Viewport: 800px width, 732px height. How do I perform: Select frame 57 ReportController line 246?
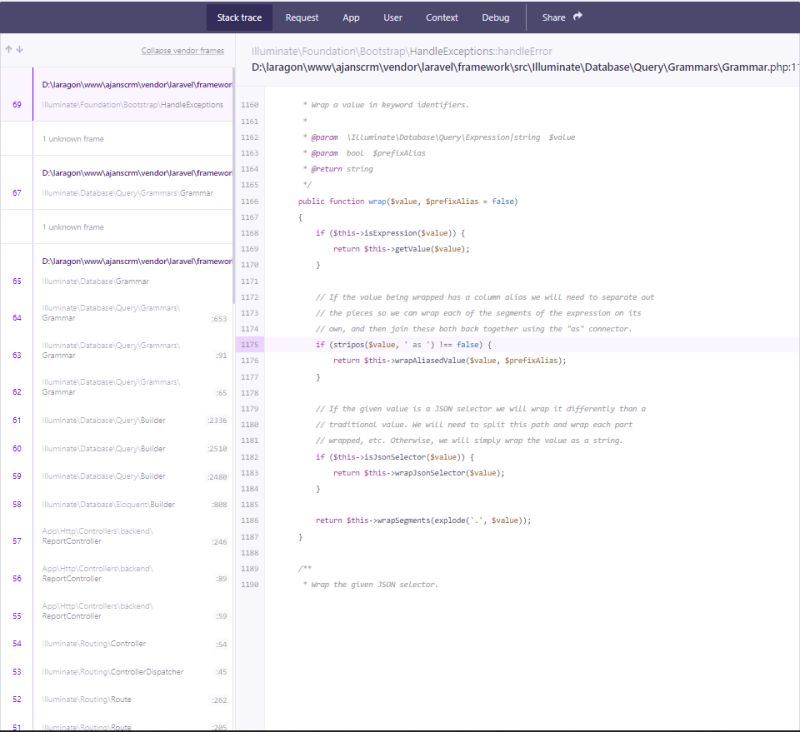tap(117, 536)
